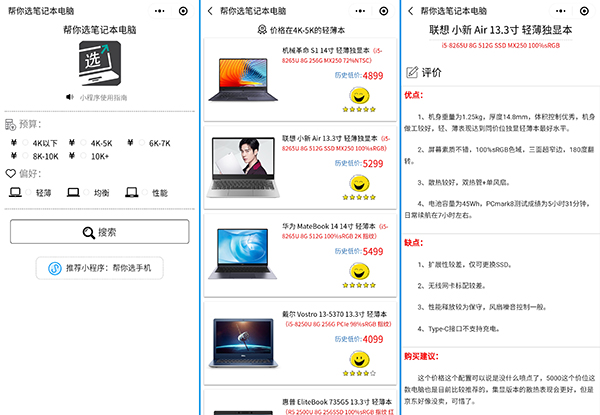Click the laptop icon beside 均衡

coord(73,192)
